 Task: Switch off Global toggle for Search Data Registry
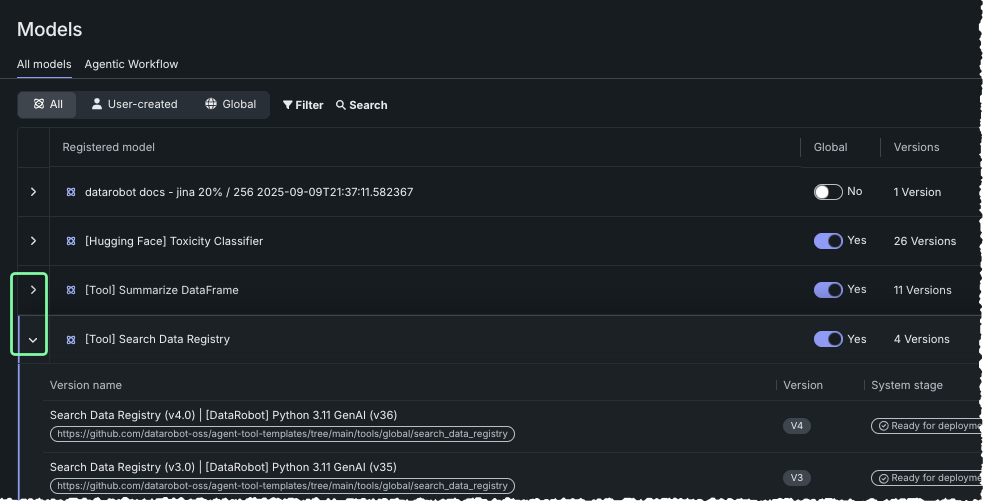(828, 339)
